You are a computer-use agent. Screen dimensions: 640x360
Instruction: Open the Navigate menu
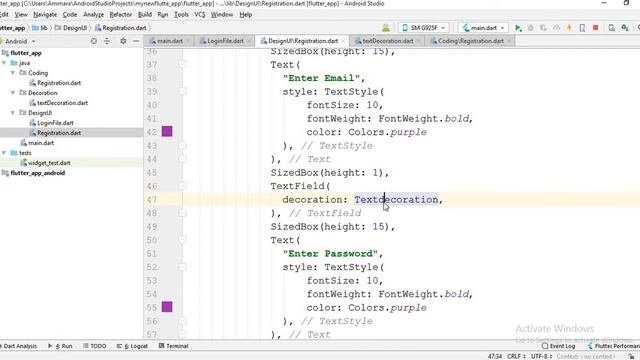[x=45, y=15]
